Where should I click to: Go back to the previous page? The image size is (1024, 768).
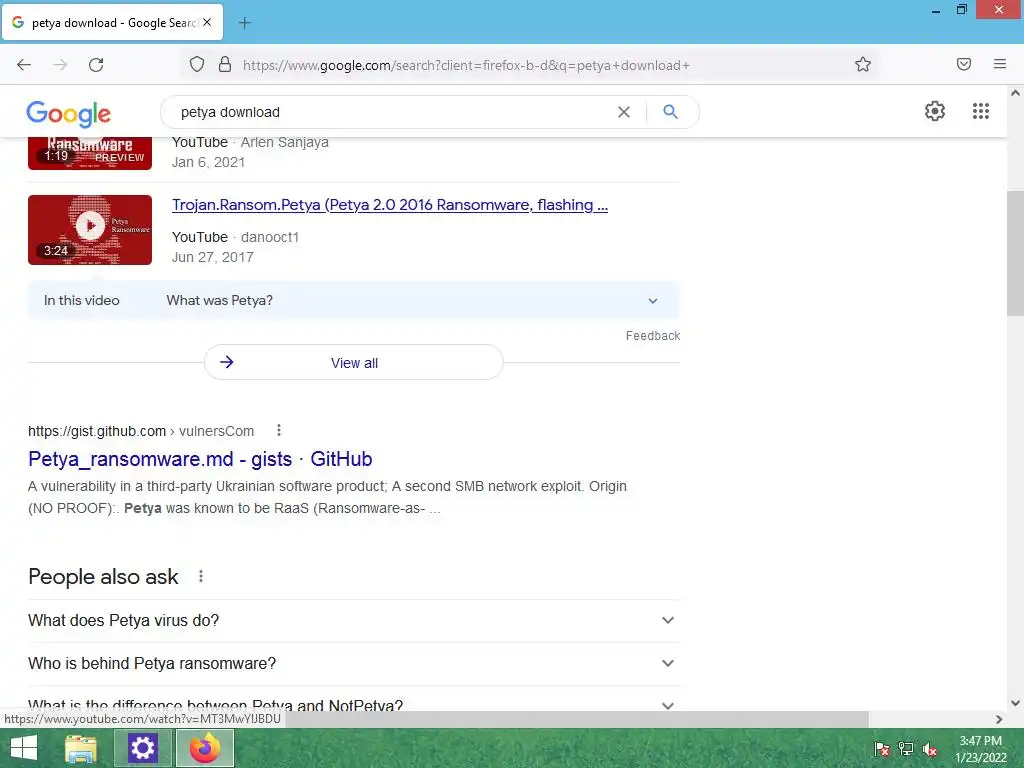(24, 65)
